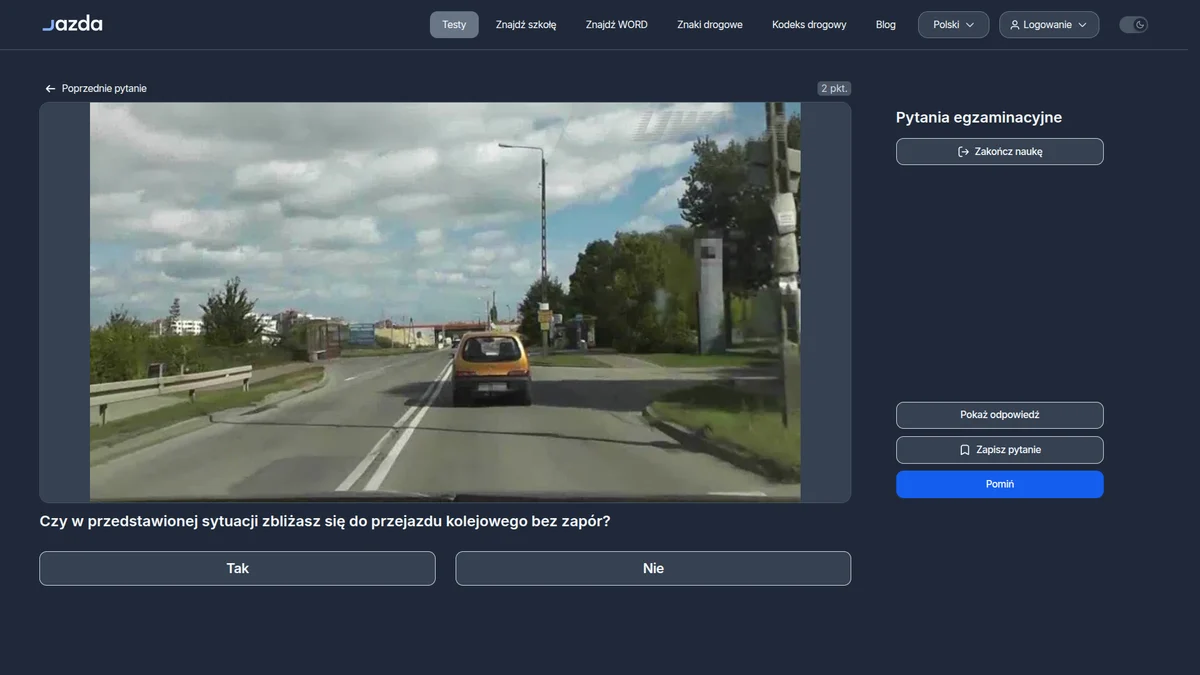The width and height of the screenshot is (1200, 675).
Task: Skip question with Pomiń button
Action: click(x=1000, y=484)
